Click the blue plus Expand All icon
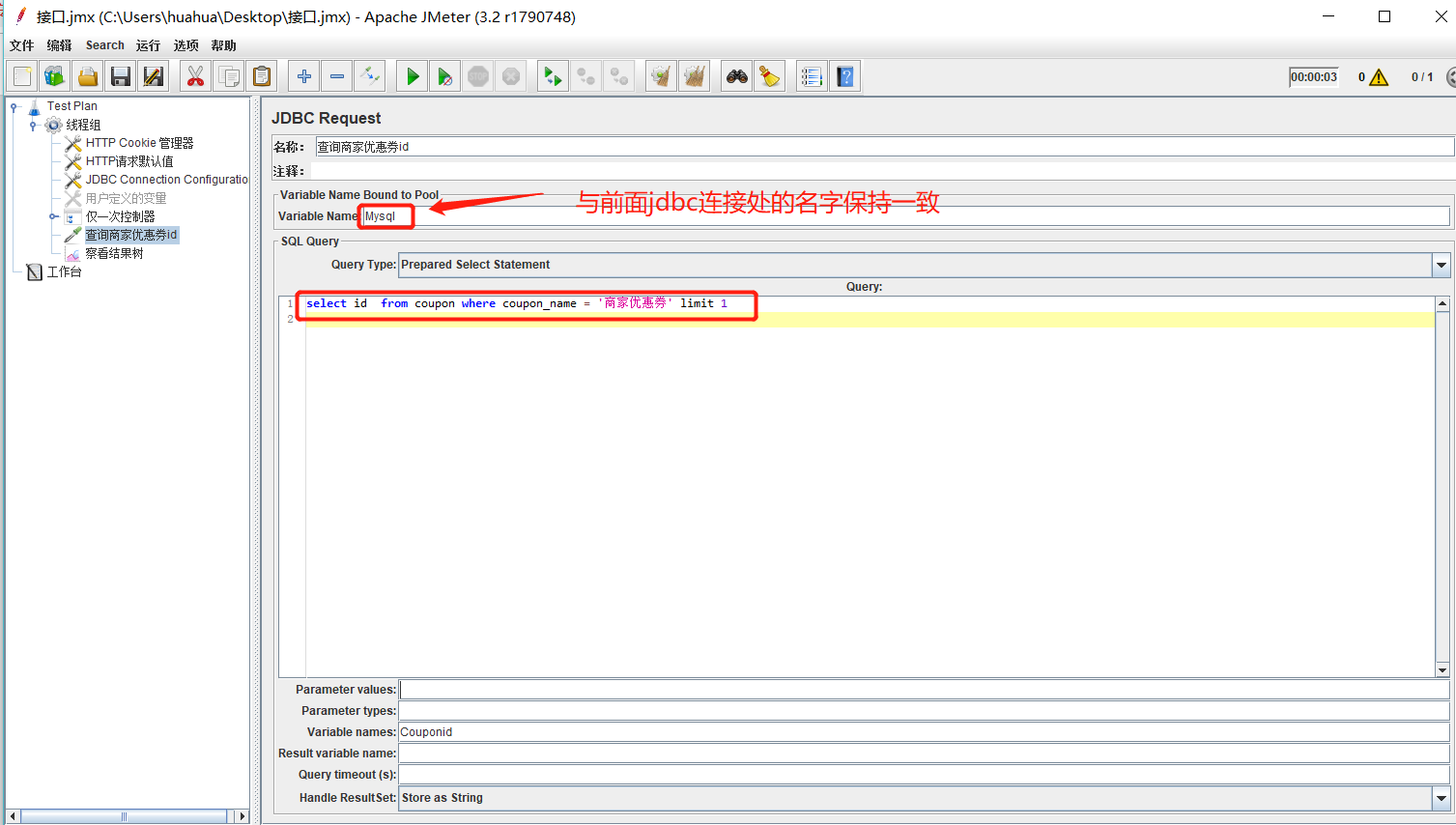 tap(304, 76)
